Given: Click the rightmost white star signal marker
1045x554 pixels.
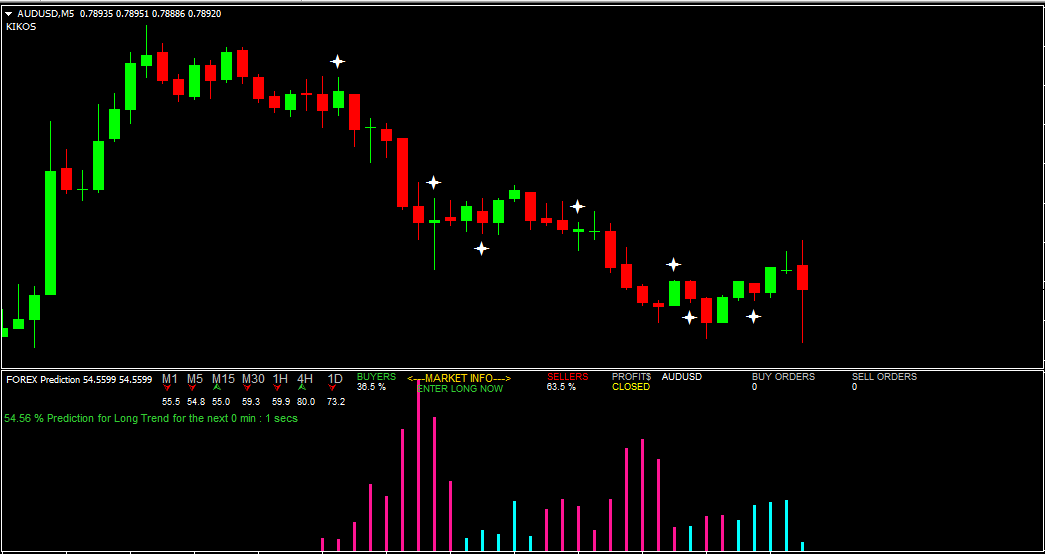Looking at the screenshot, I should point(753,317).
